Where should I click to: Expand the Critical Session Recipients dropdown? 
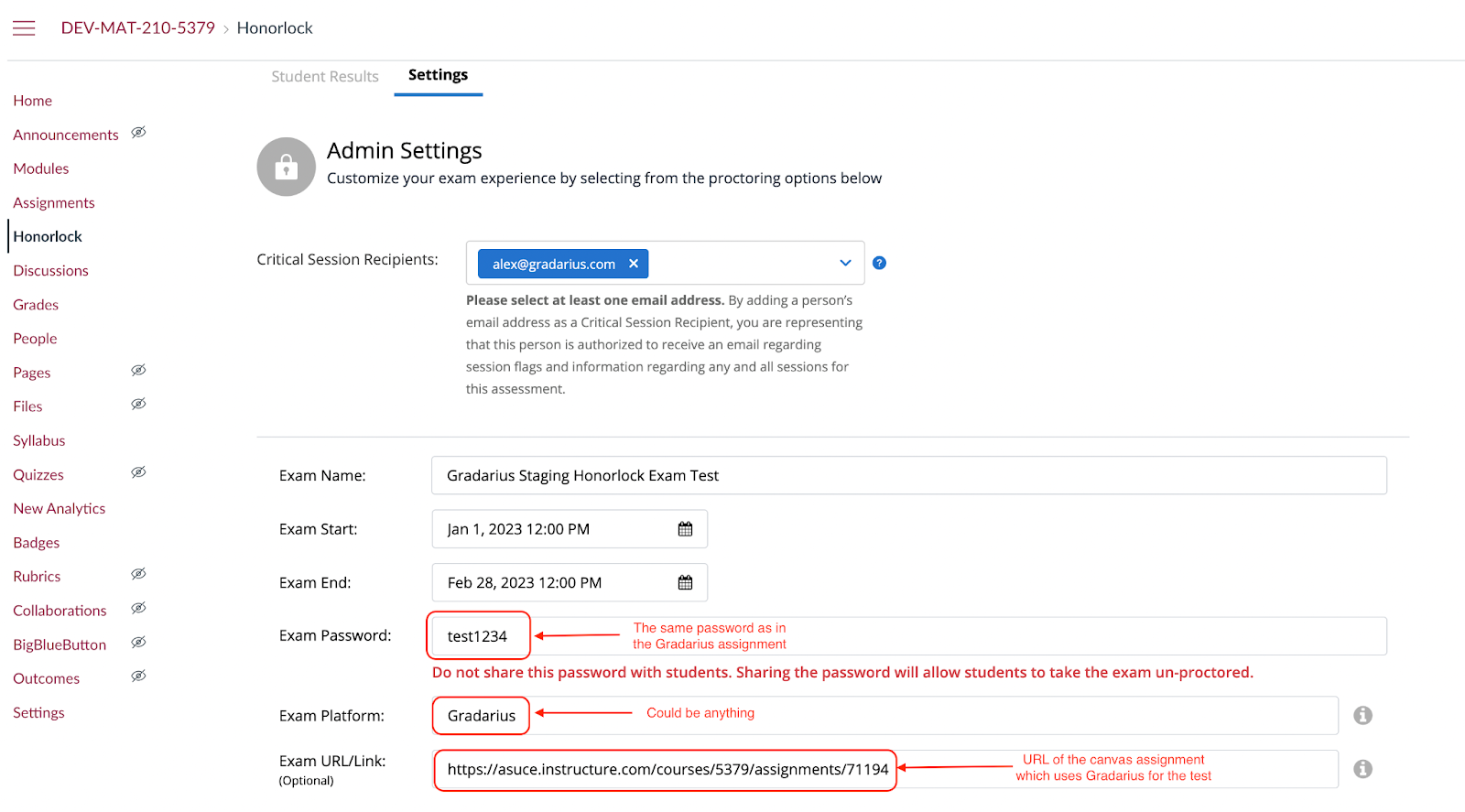click(845, 264)
